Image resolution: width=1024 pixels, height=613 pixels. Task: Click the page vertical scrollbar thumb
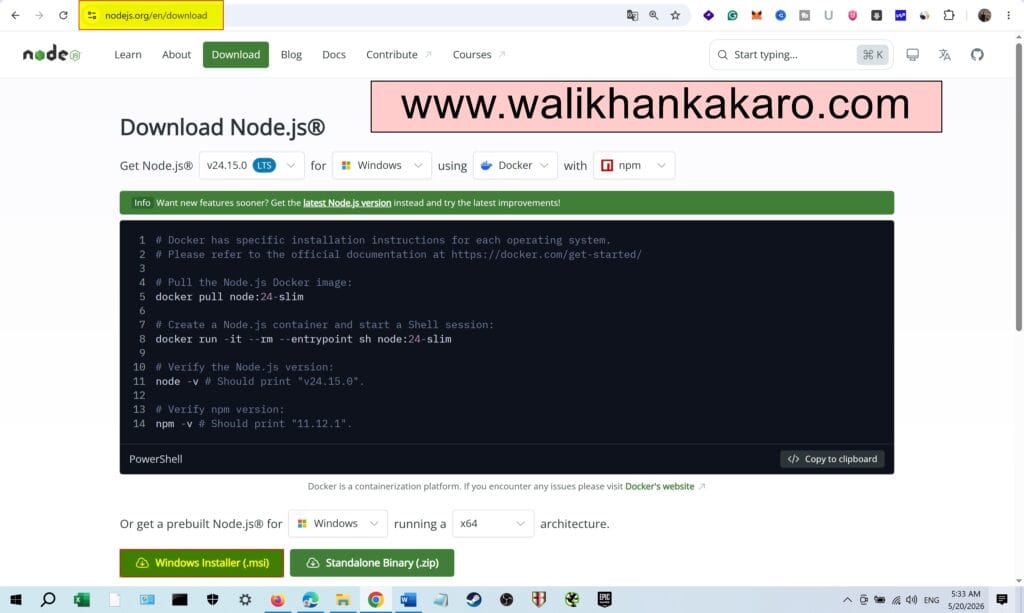point(1019,186)
